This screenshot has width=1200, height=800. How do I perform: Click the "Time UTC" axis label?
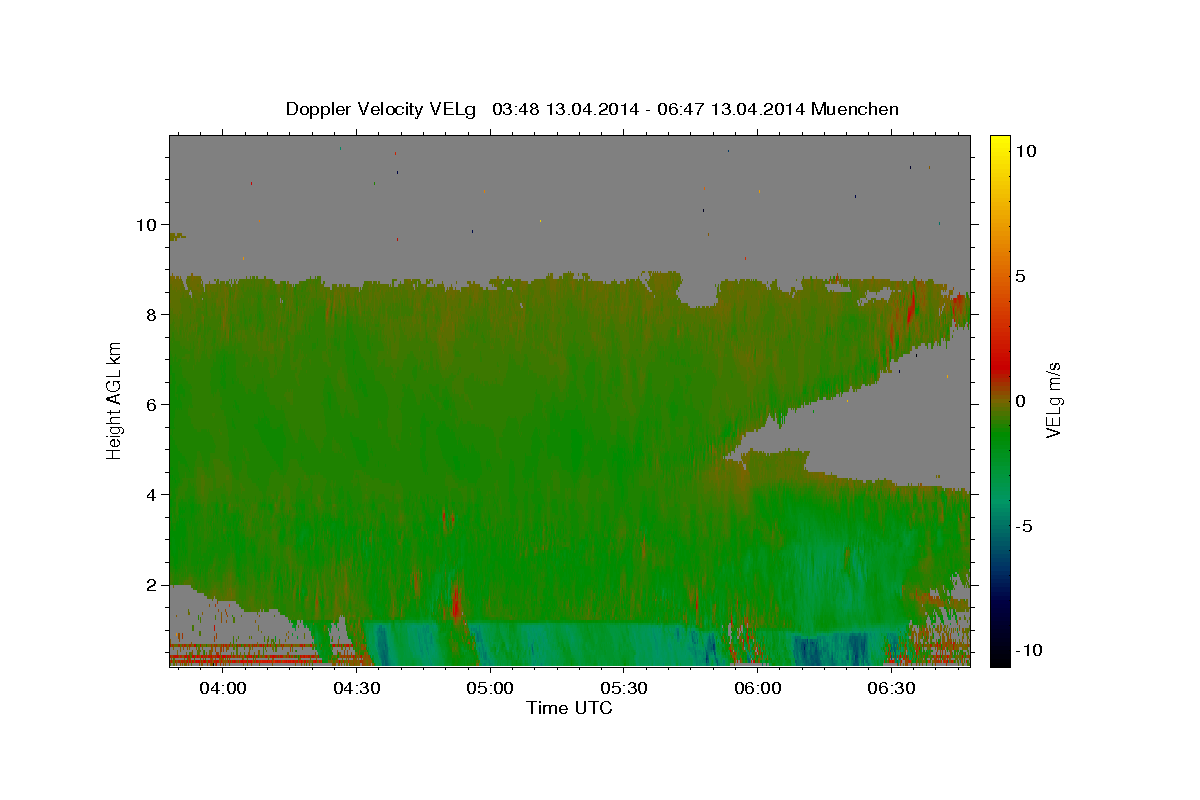[x=569, y=708]
